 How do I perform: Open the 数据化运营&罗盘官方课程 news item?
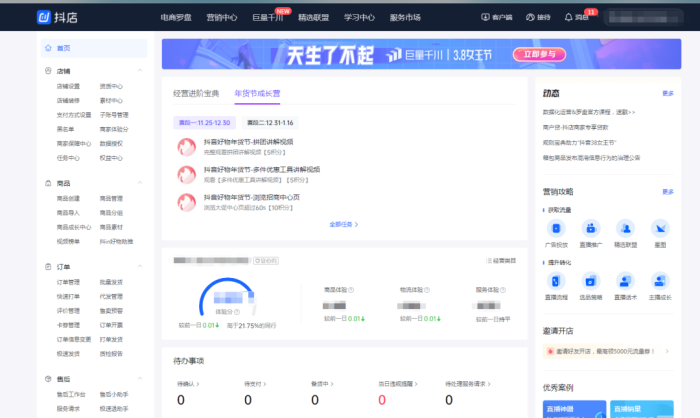tap(589, 112)
